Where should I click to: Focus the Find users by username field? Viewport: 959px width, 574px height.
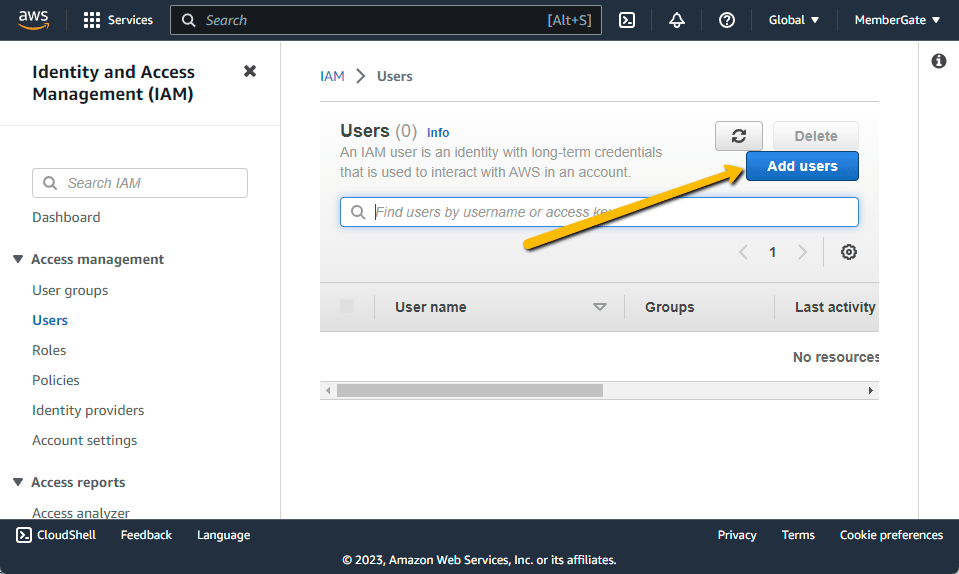point(599,212)
